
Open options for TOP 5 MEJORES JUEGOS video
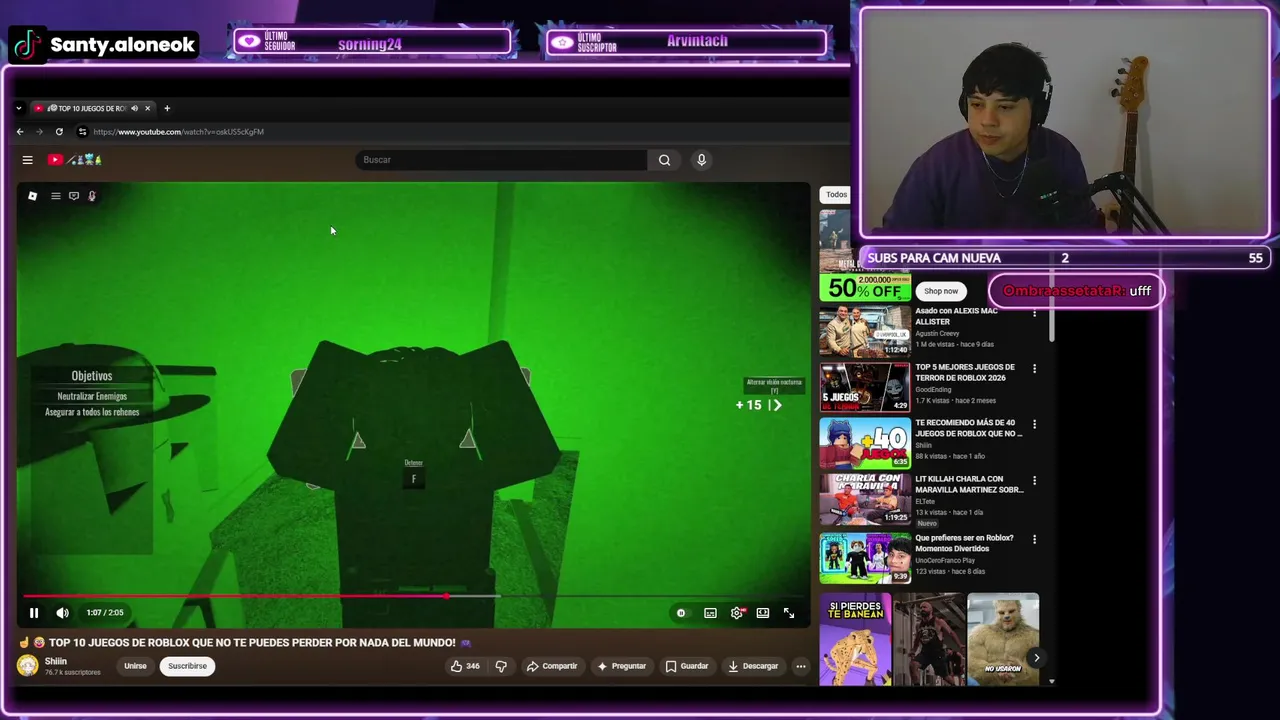1034,368
